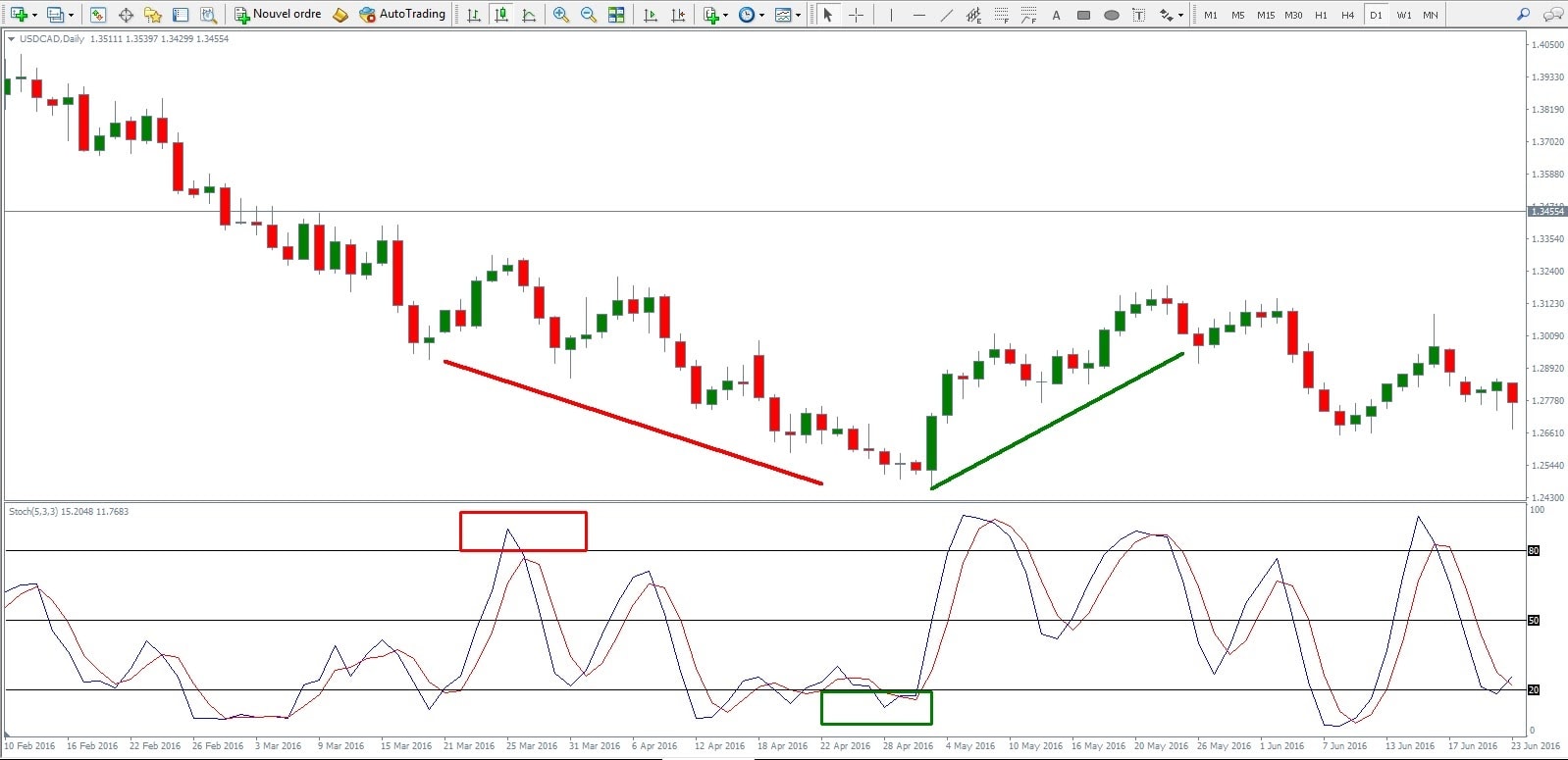This screenshot has width=1568, height=760.
Task: Tile chart windows icon
Action: click(x=616, y=15)
